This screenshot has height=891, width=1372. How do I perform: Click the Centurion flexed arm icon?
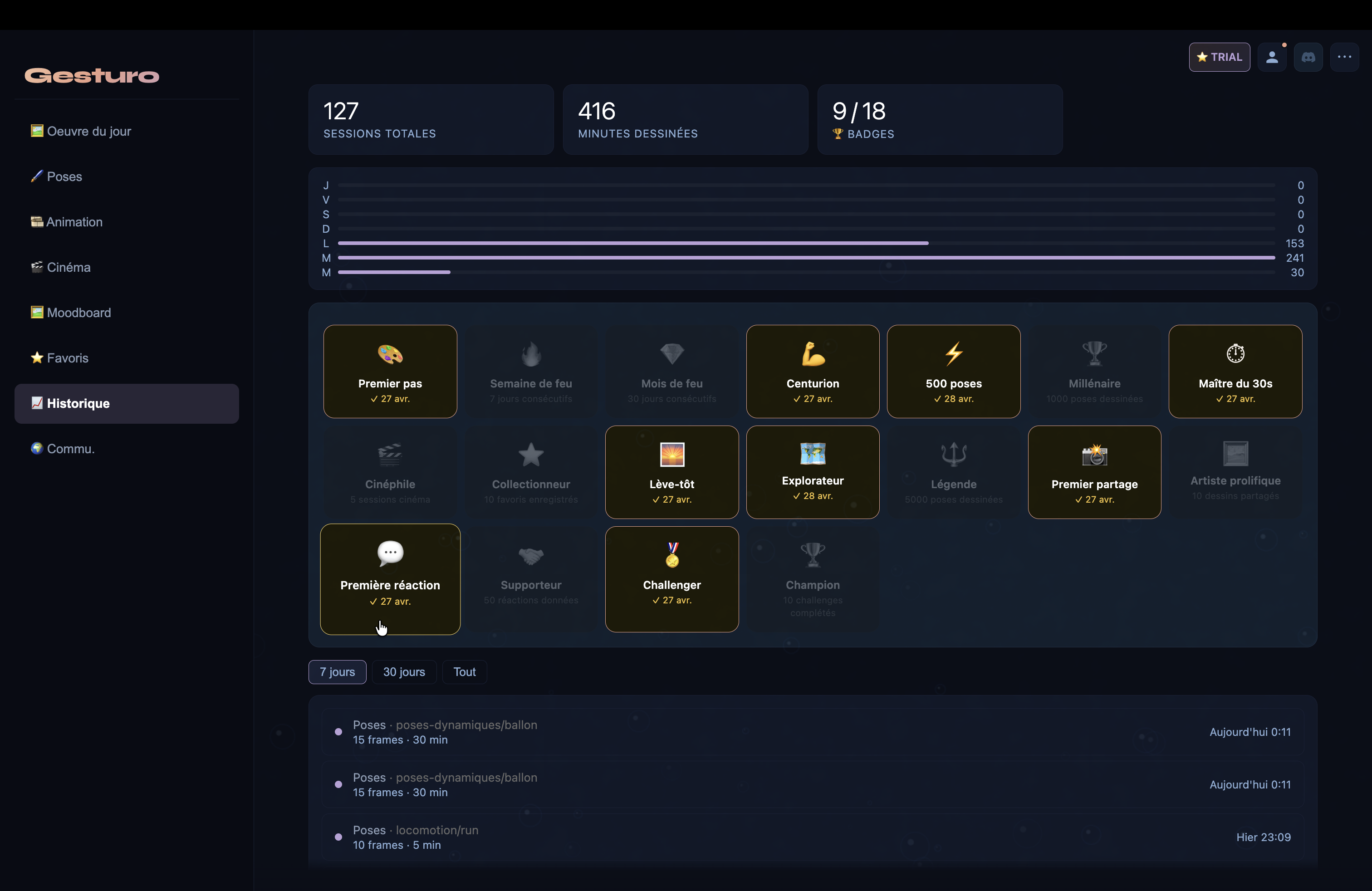point(813,354)
